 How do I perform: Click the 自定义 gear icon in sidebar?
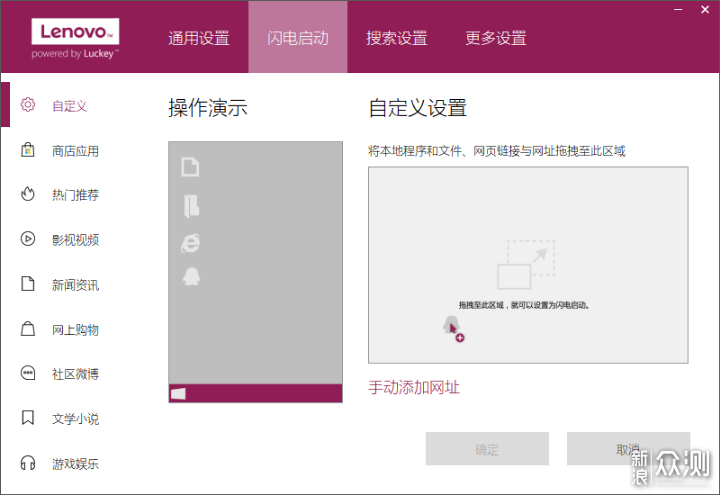point(28,105)
